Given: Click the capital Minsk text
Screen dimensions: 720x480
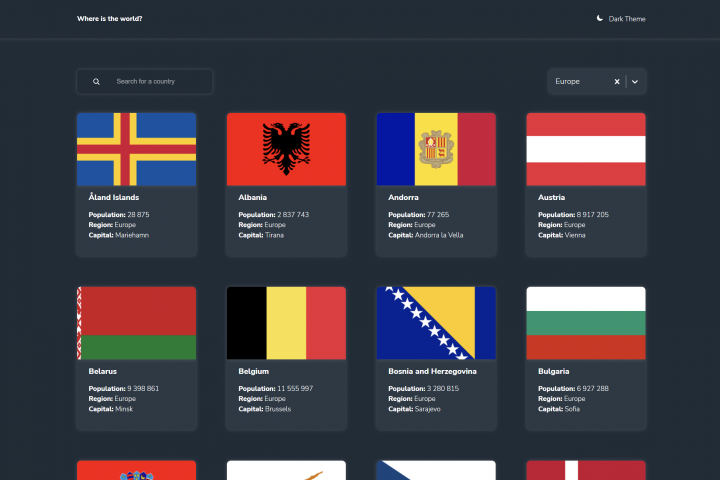Looking at the screenshot, I should pos(124,409).
